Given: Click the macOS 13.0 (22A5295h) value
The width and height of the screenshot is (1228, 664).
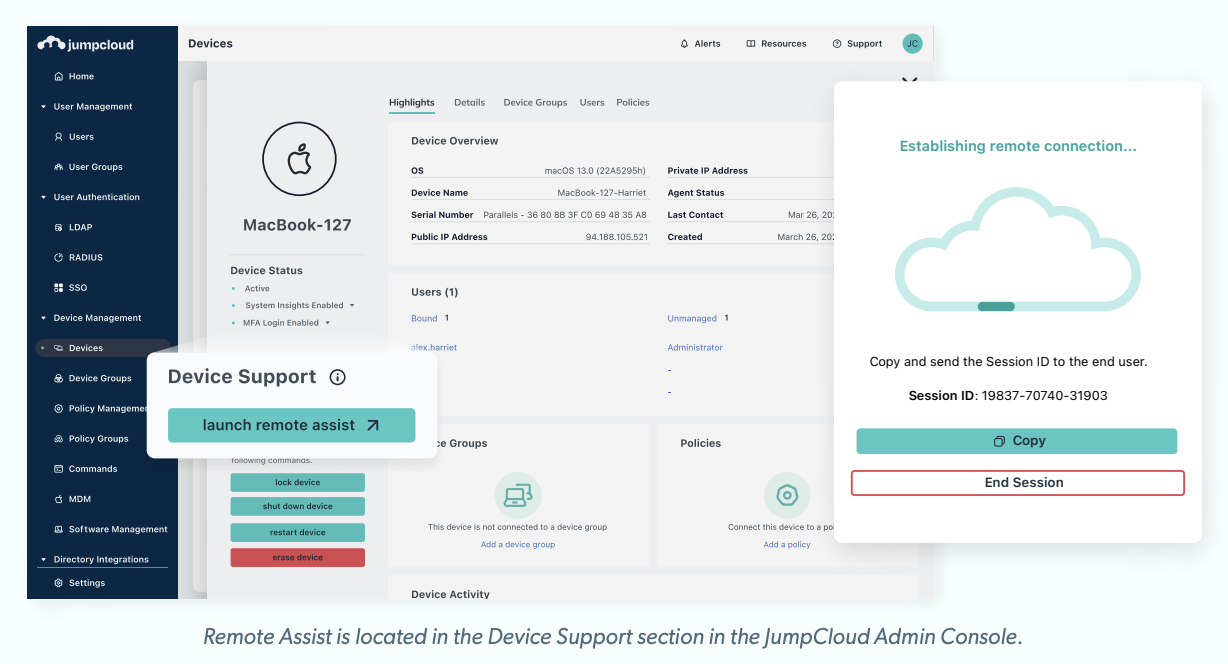Looking at the screenshot, I should tap(595, 171).
